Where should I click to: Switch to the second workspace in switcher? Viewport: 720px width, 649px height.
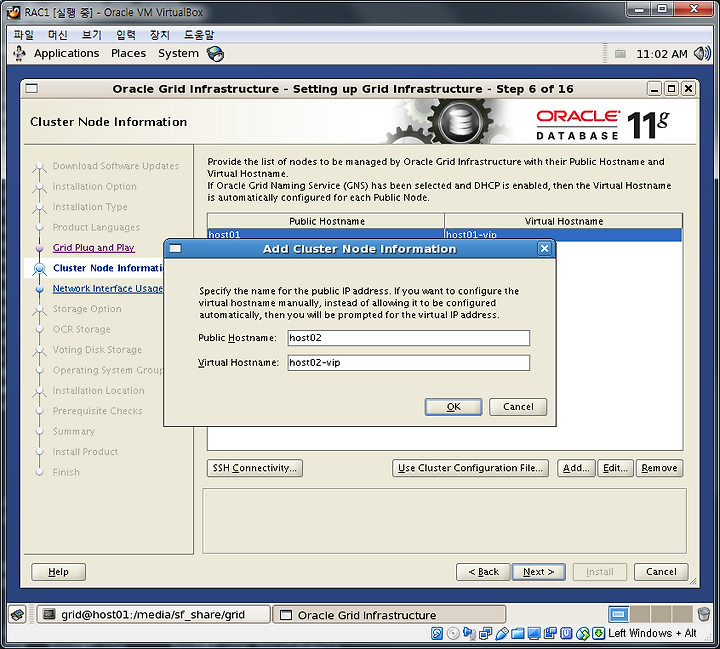coord(640,614)
